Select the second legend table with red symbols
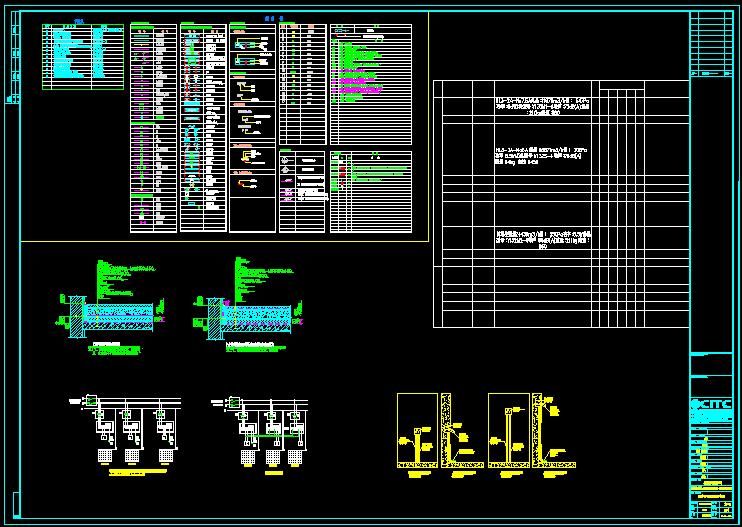 point(202,130)
